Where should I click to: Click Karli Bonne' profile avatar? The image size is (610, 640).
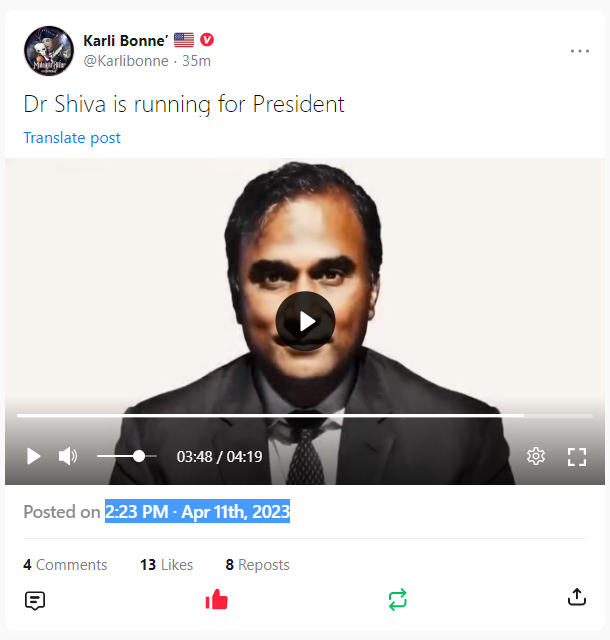coord(49,51)
